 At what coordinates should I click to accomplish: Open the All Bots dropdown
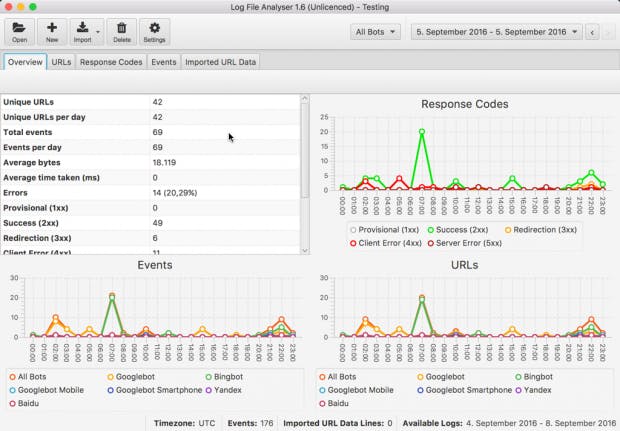pos(375,32)
